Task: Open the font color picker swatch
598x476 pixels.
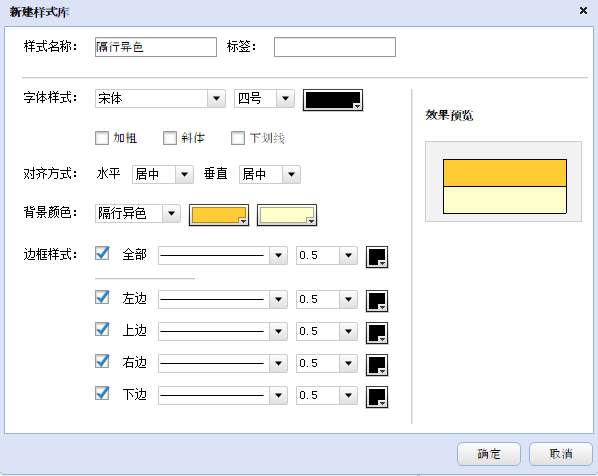Action: (333, 100)
